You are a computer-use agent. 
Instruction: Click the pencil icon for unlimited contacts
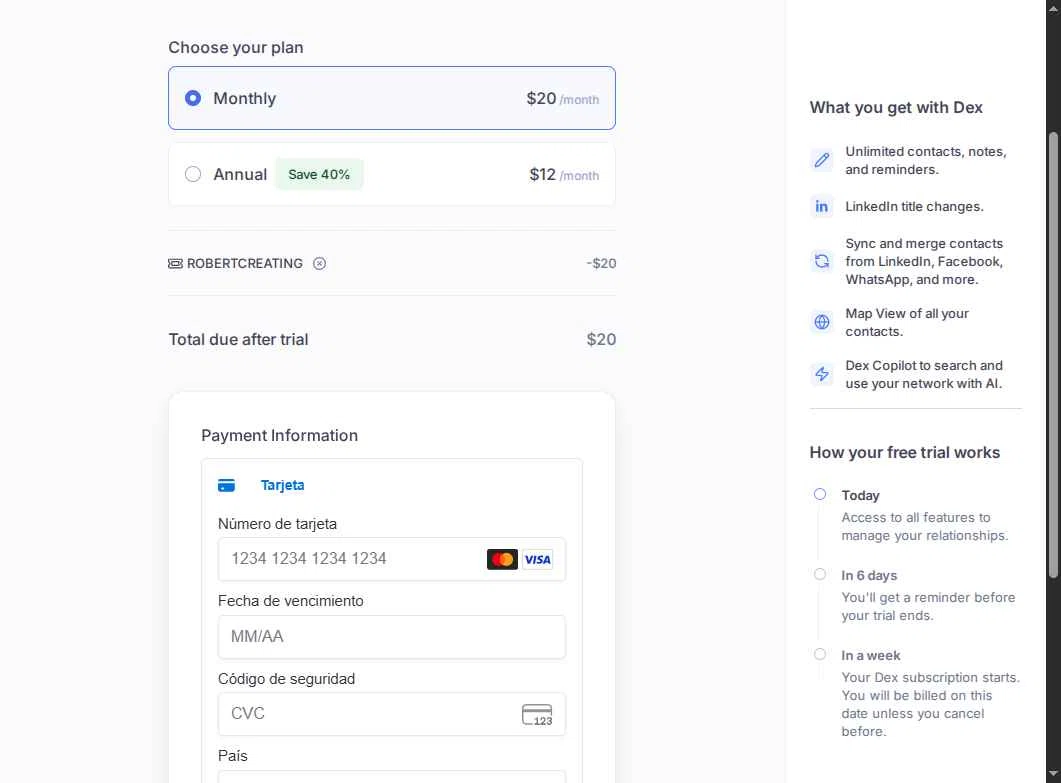[821, 160]
